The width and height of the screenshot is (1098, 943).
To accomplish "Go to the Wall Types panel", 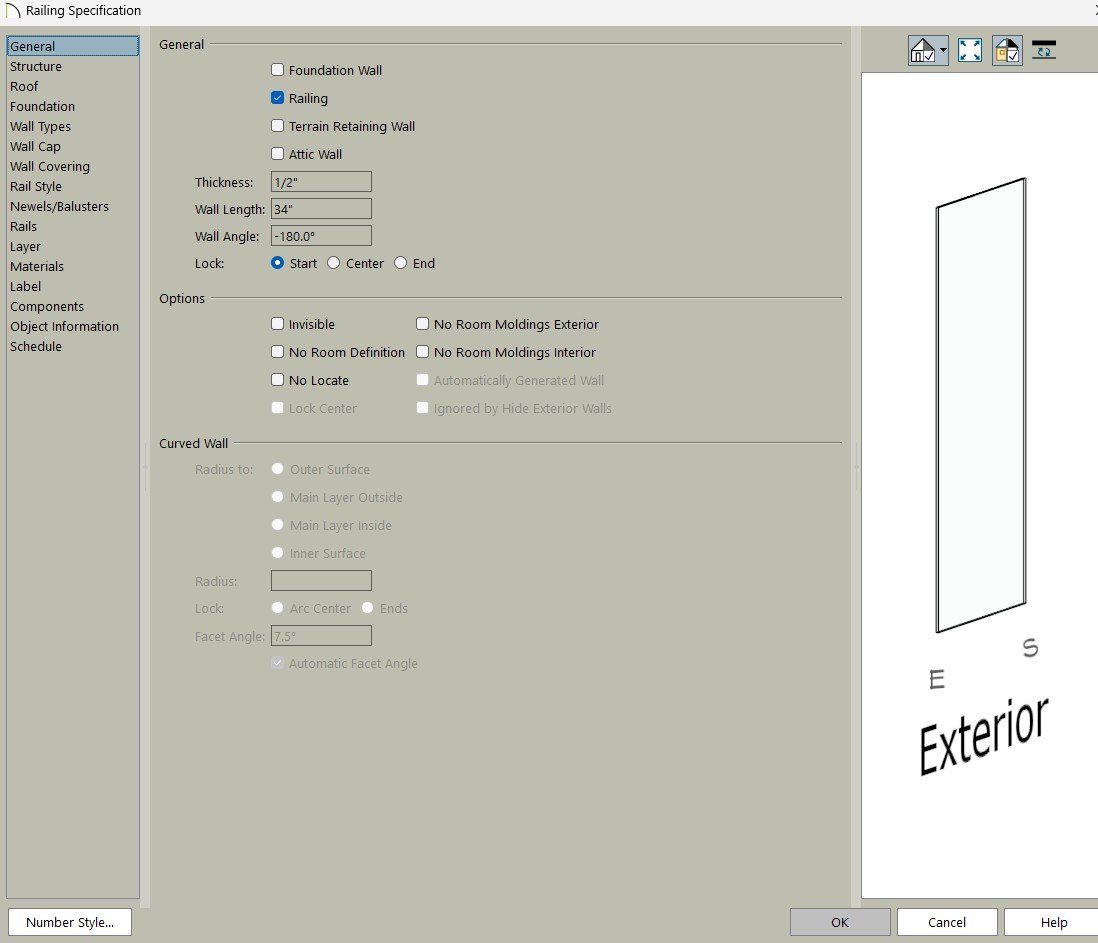I will coord(73,127).
